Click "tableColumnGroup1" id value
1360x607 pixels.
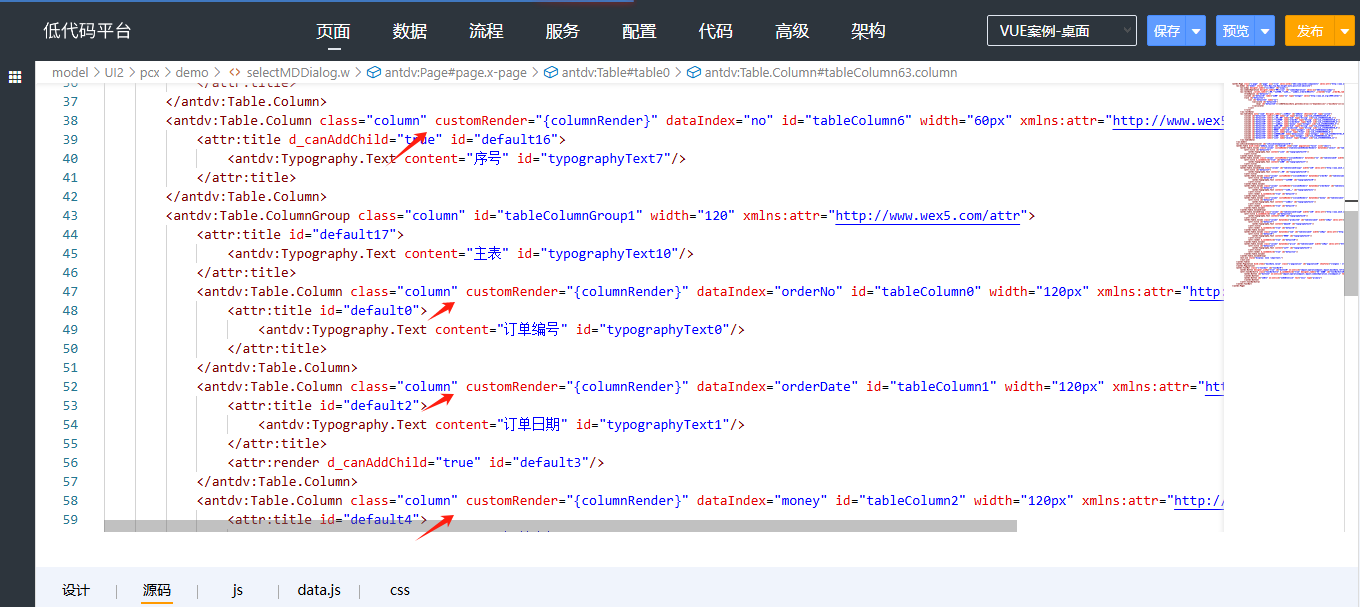pos(569,215)
